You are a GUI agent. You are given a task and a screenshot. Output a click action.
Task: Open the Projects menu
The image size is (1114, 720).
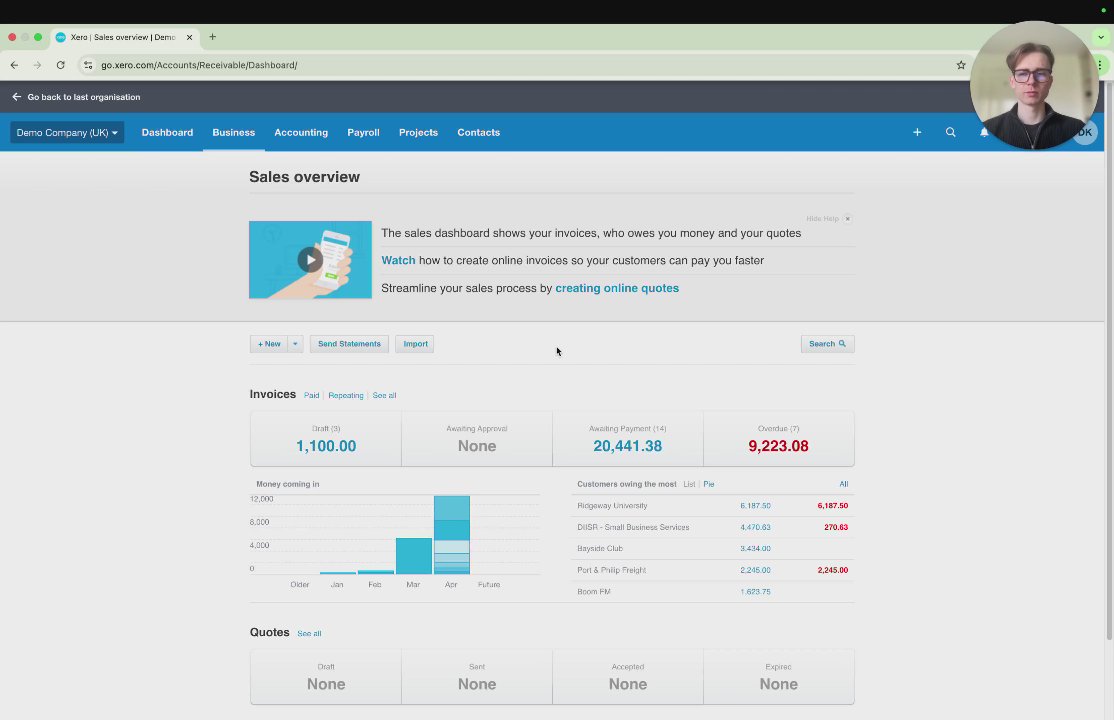tap(418, 132)
